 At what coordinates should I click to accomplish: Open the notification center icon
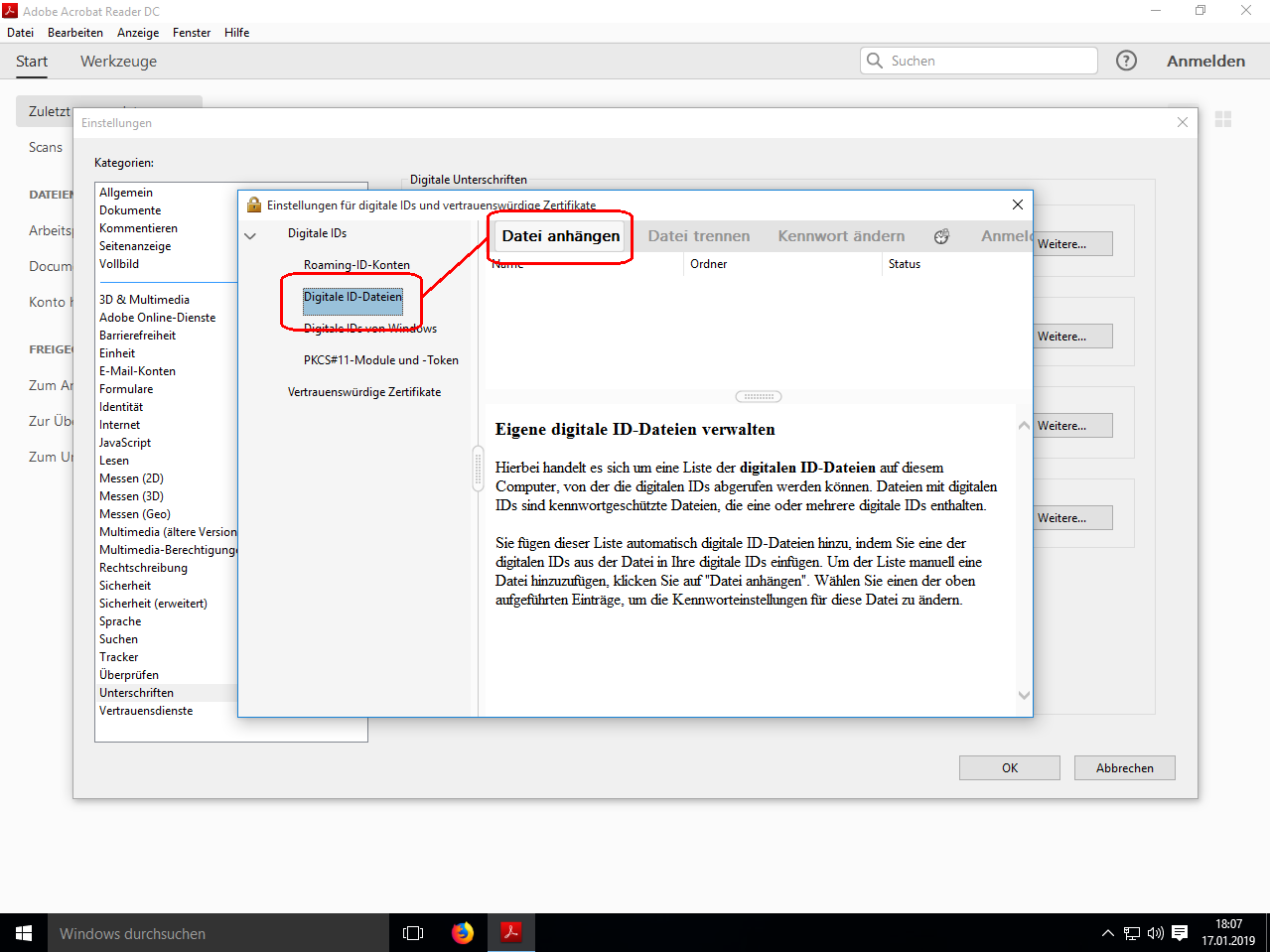tap(1180, 933)
